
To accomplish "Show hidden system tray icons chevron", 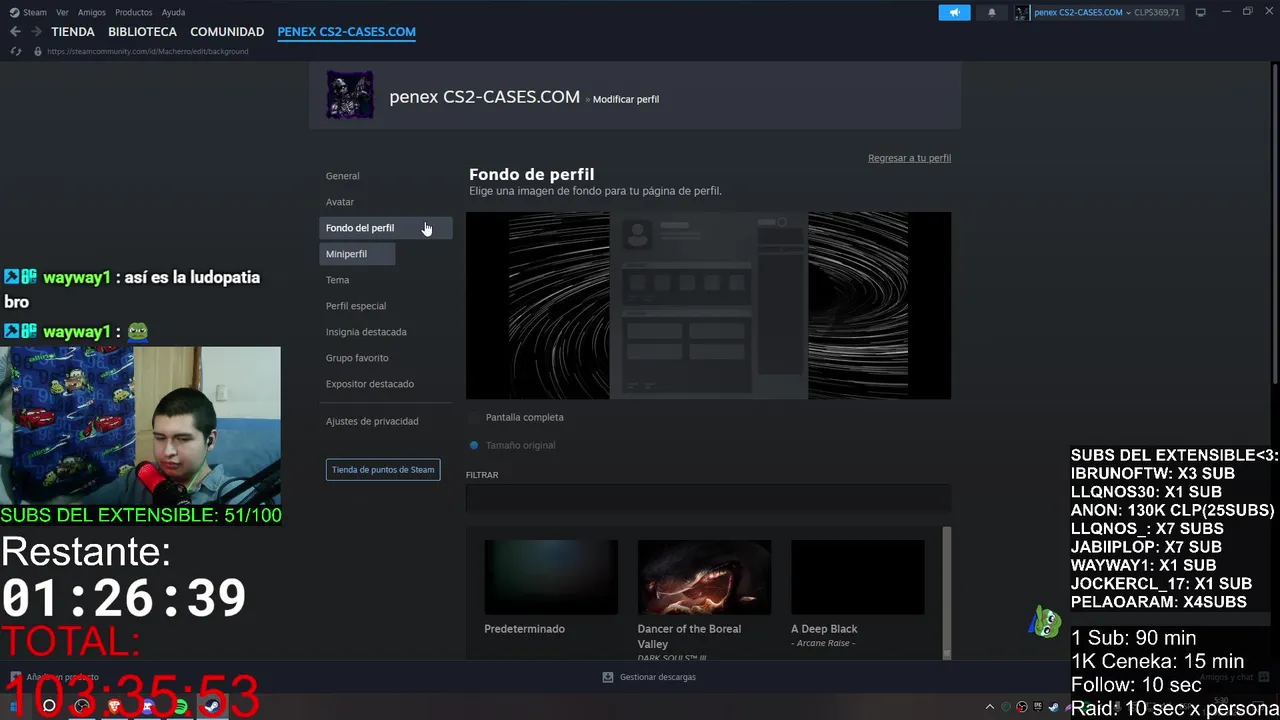I will [990, 707].
